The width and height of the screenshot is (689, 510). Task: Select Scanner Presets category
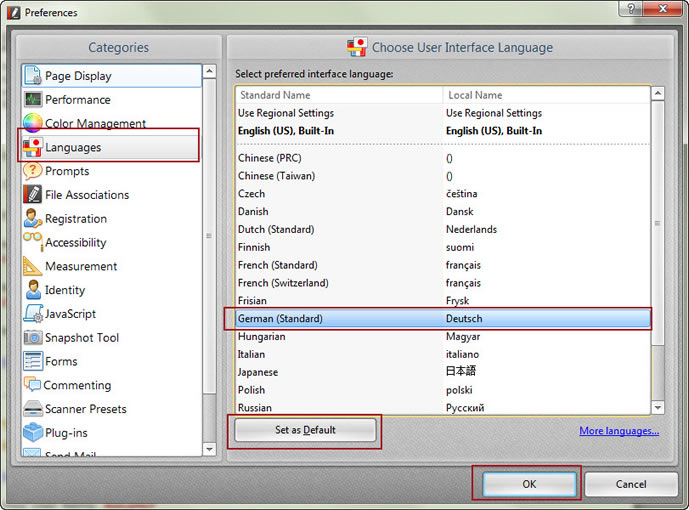[112, 409]
